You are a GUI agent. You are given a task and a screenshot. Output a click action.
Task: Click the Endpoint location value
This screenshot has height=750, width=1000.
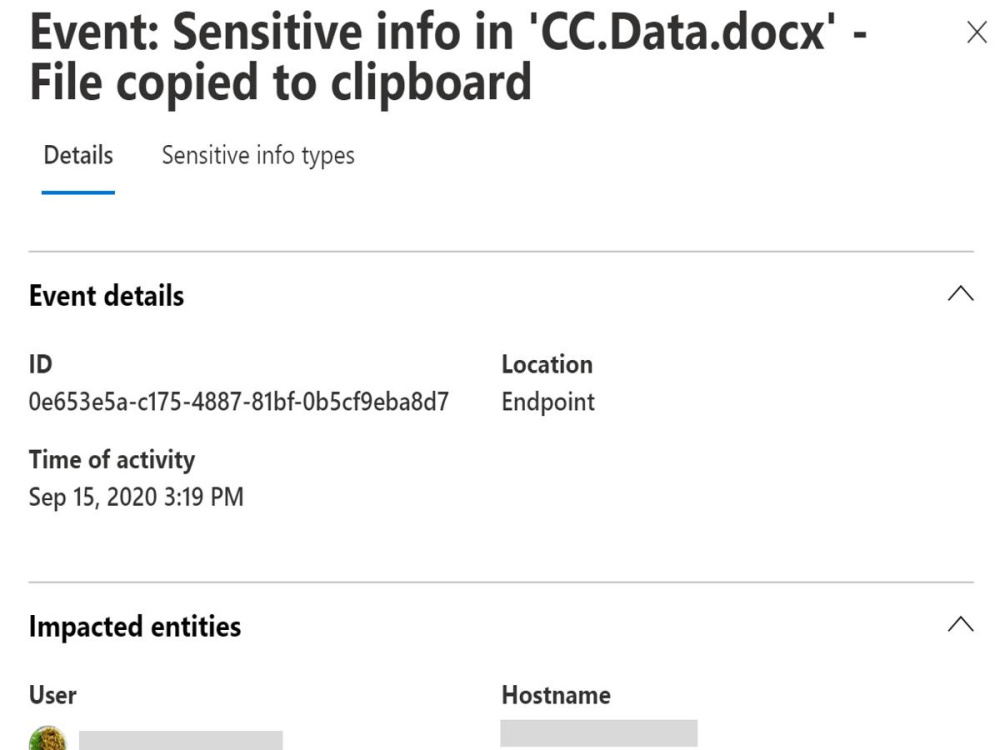[x=548, y=402]
